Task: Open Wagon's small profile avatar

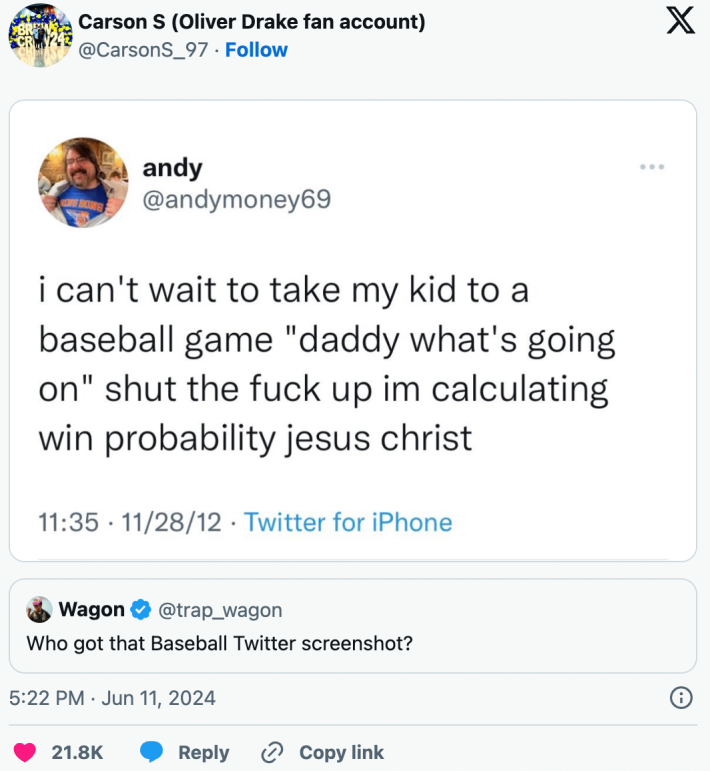Action: point(39,609)
